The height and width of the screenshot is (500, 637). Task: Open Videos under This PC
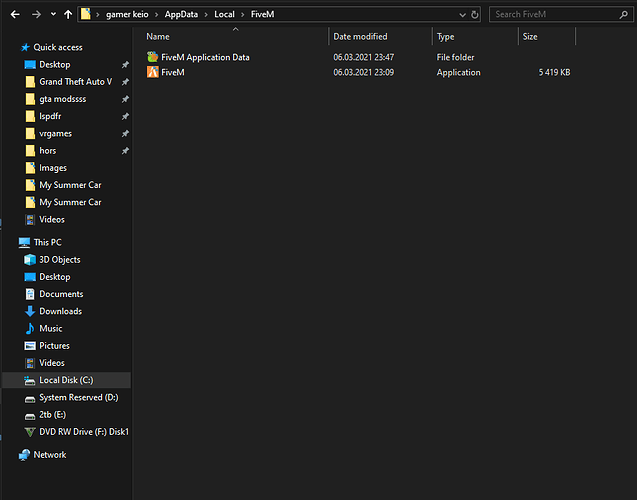point(52,363)
